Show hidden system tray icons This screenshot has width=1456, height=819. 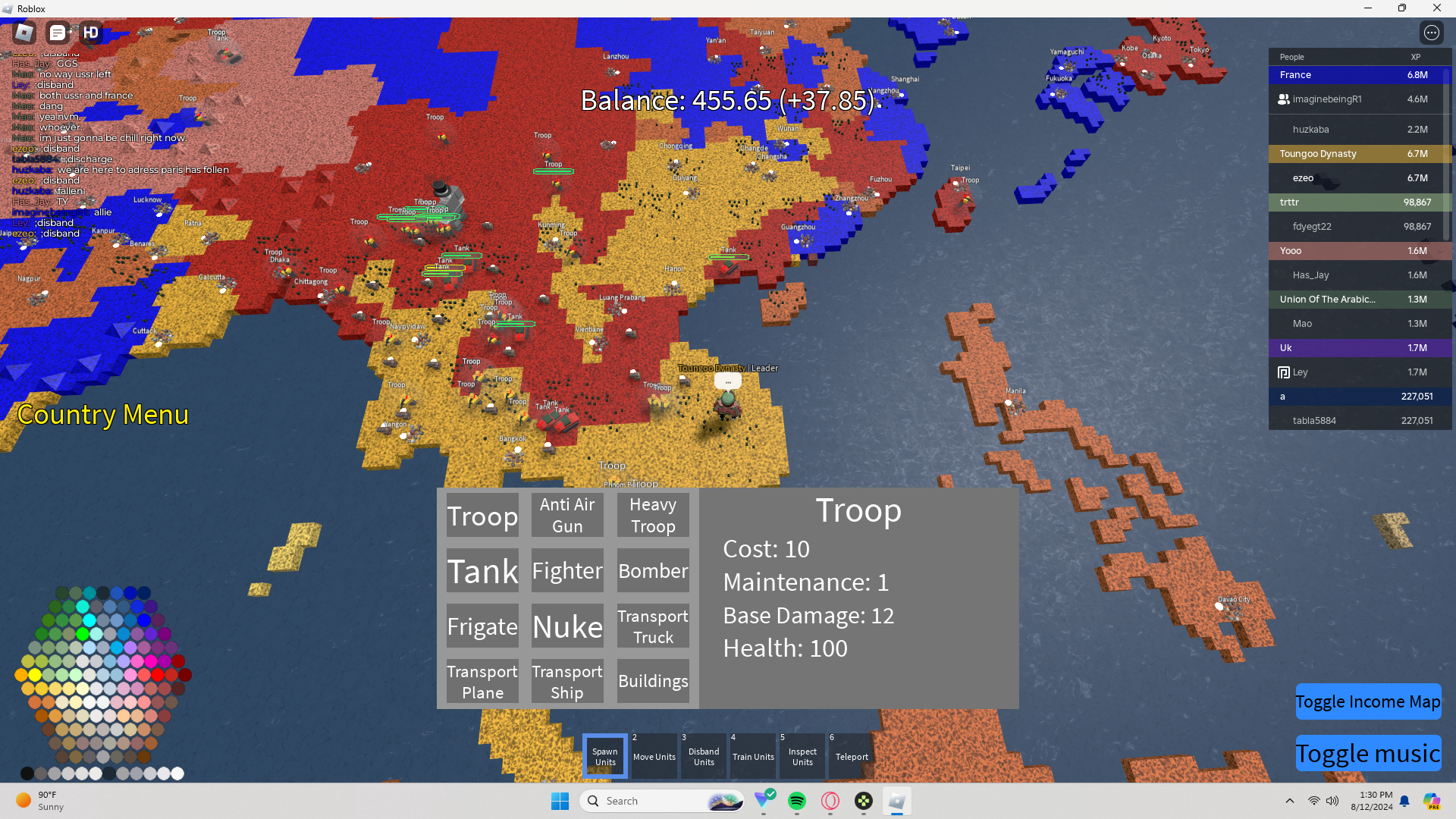click(x=1289, y=801)
